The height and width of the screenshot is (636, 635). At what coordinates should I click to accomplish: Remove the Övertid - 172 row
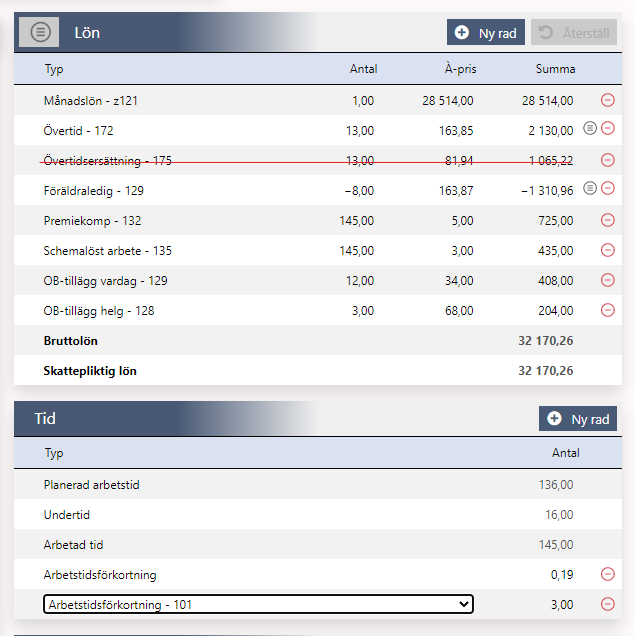pos(607,129)
